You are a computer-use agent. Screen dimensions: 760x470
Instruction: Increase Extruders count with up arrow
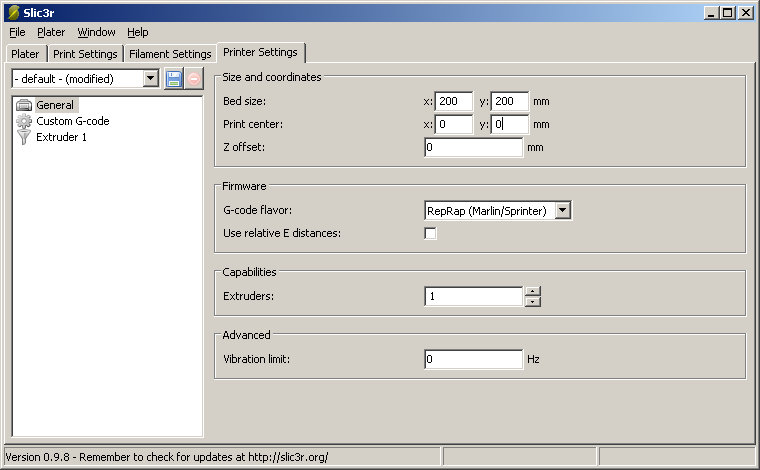533,291
